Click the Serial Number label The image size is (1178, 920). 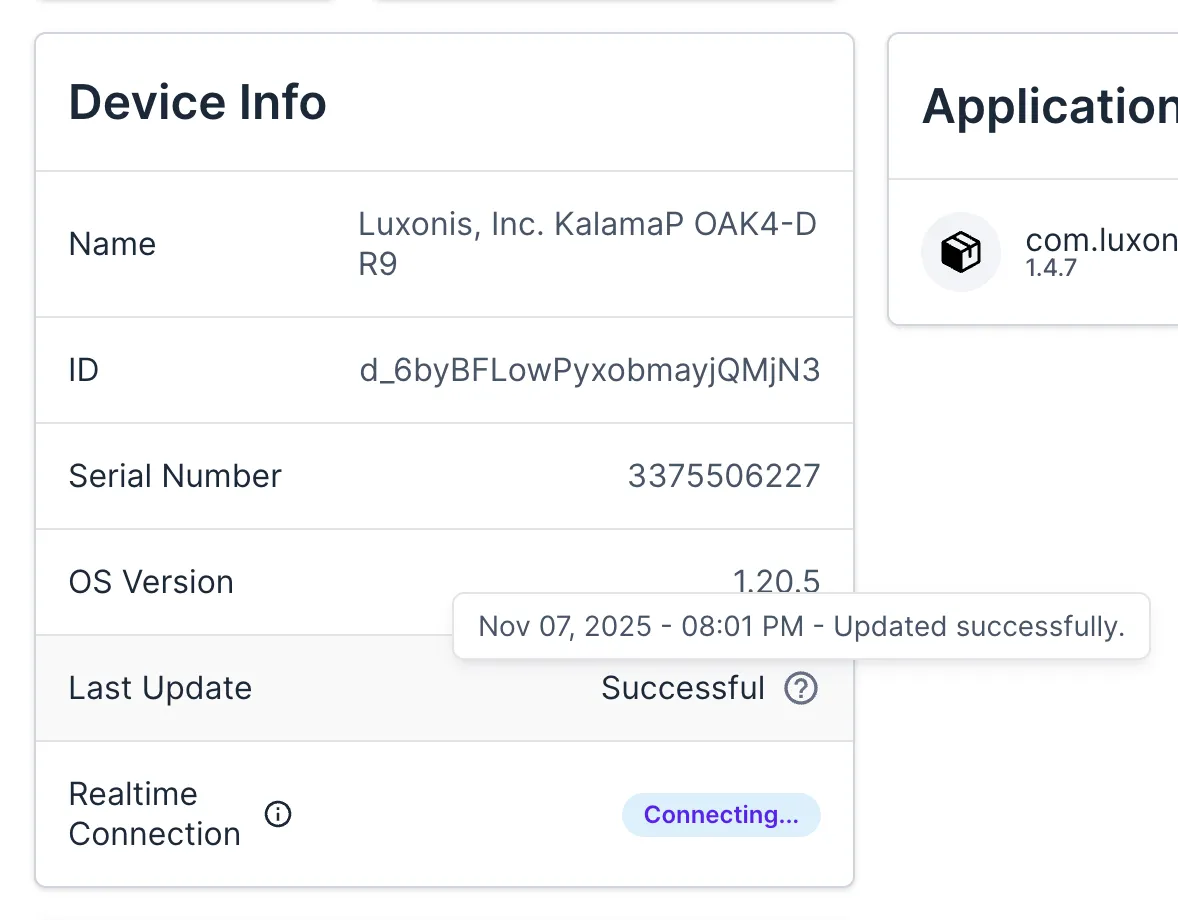[x=175, y=476]
